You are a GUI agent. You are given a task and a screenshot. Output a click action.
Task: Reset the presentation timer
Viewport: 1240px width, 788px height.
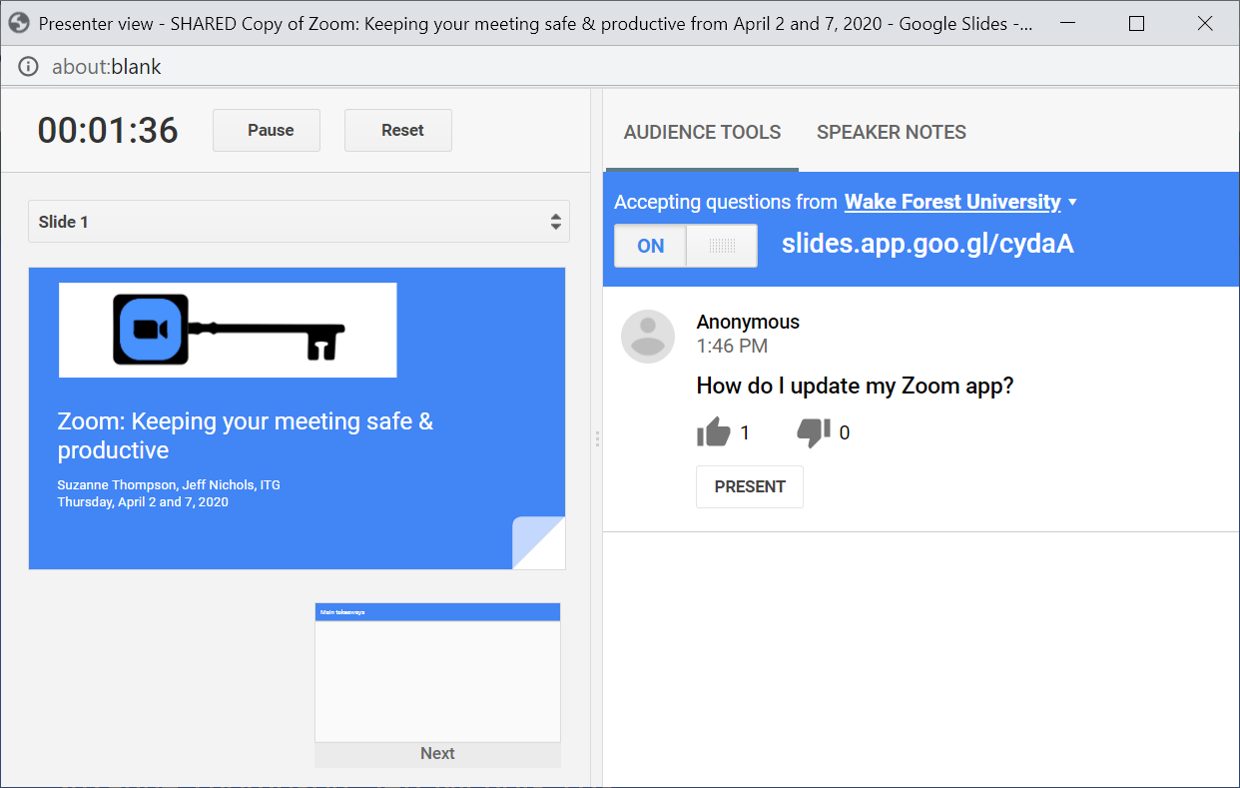398,130
